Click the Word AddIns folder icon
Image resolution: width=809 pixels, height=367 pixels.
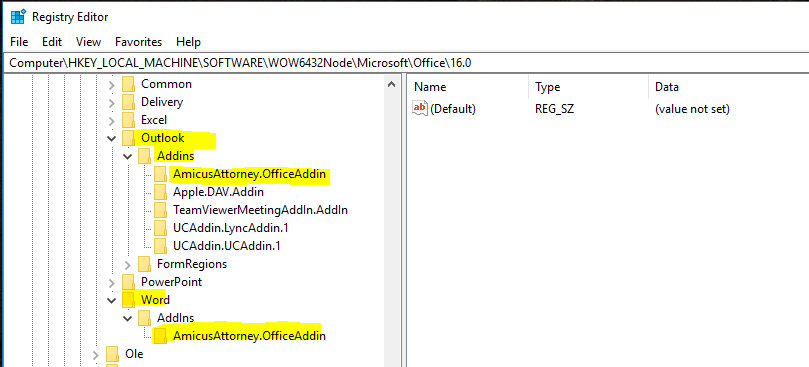[144, 318]
